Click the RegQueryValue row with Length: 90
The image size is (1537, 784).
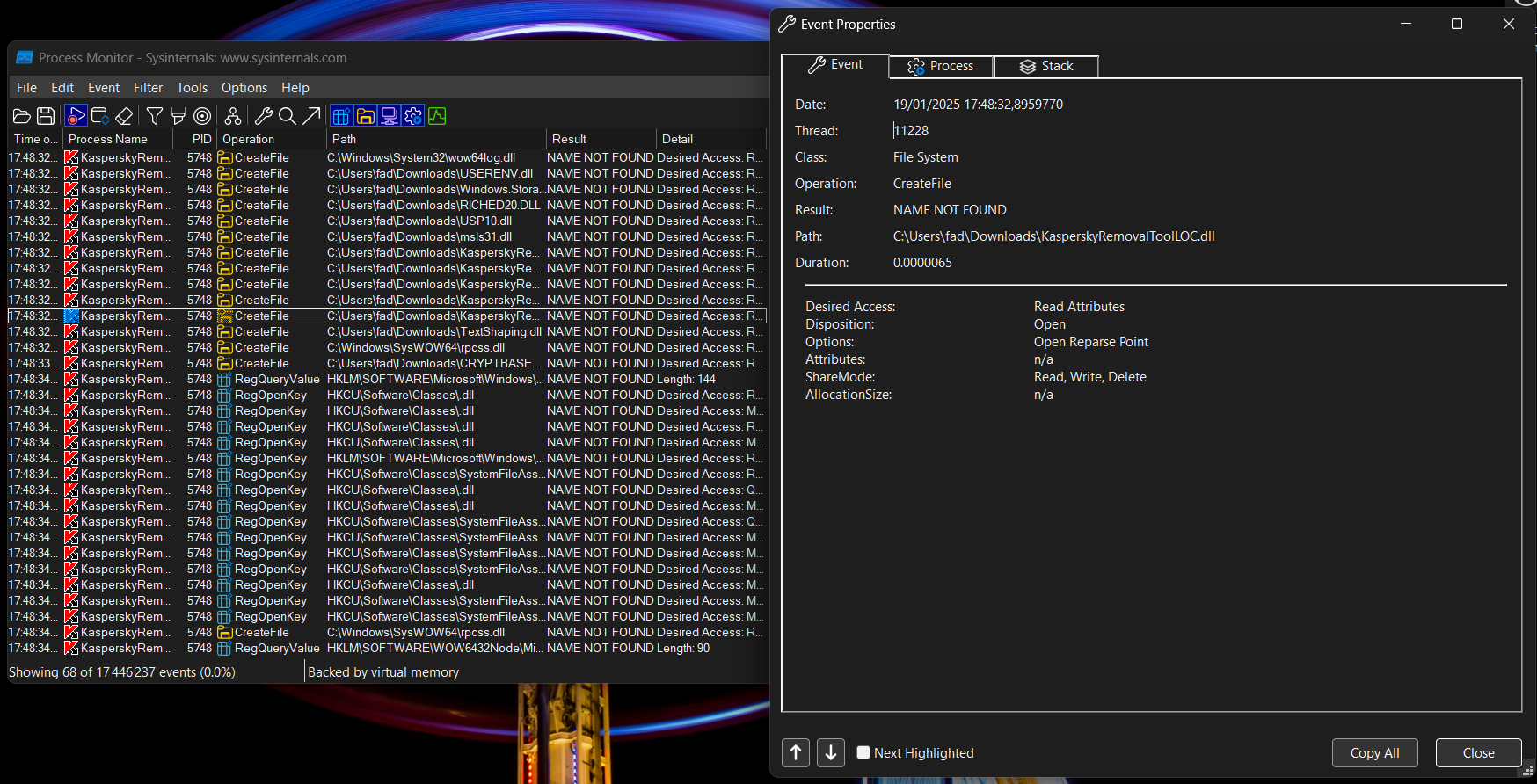(387, 649)
